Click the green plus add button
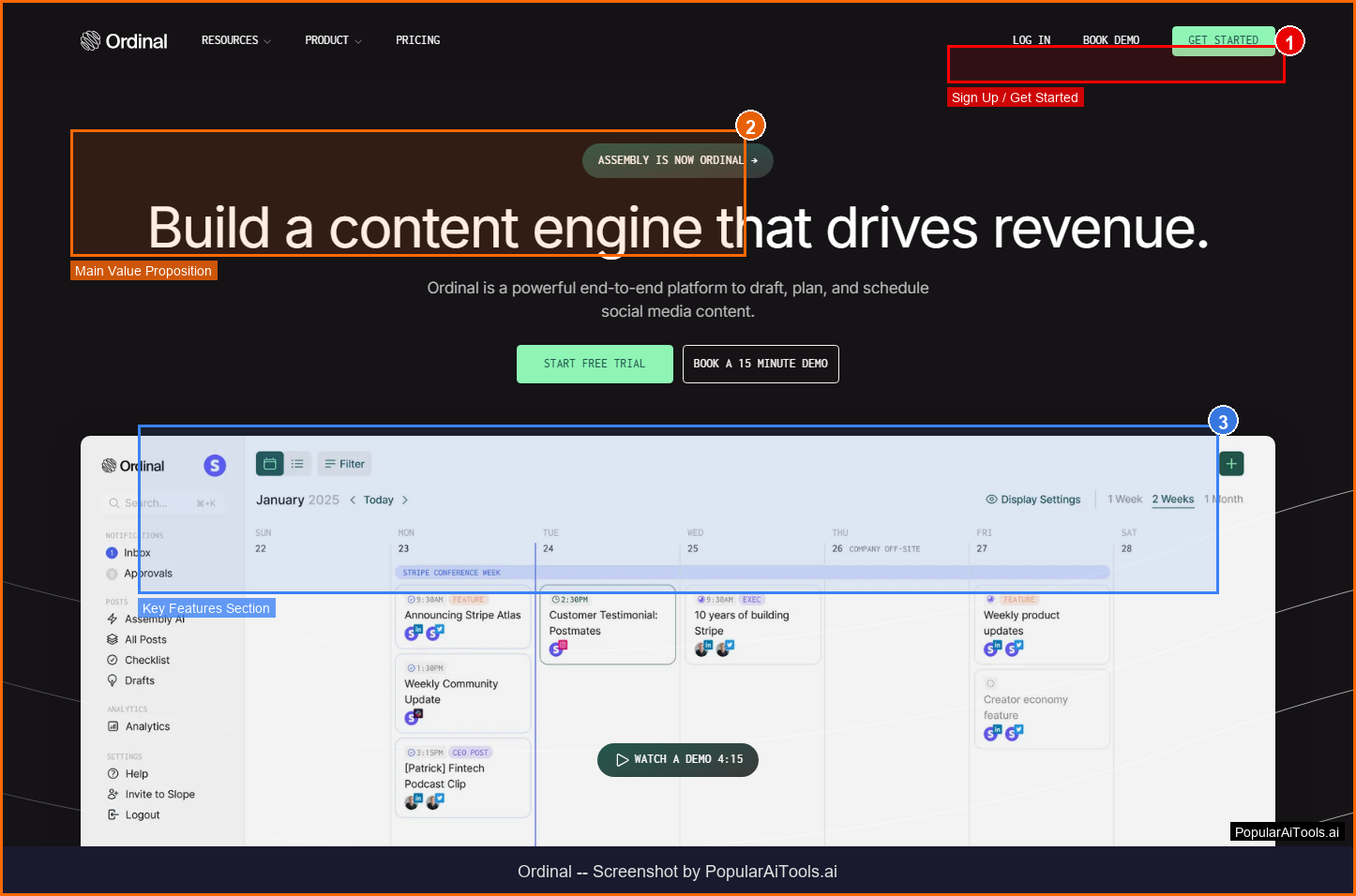The image size is (1356, 896). coord(1231,464)
